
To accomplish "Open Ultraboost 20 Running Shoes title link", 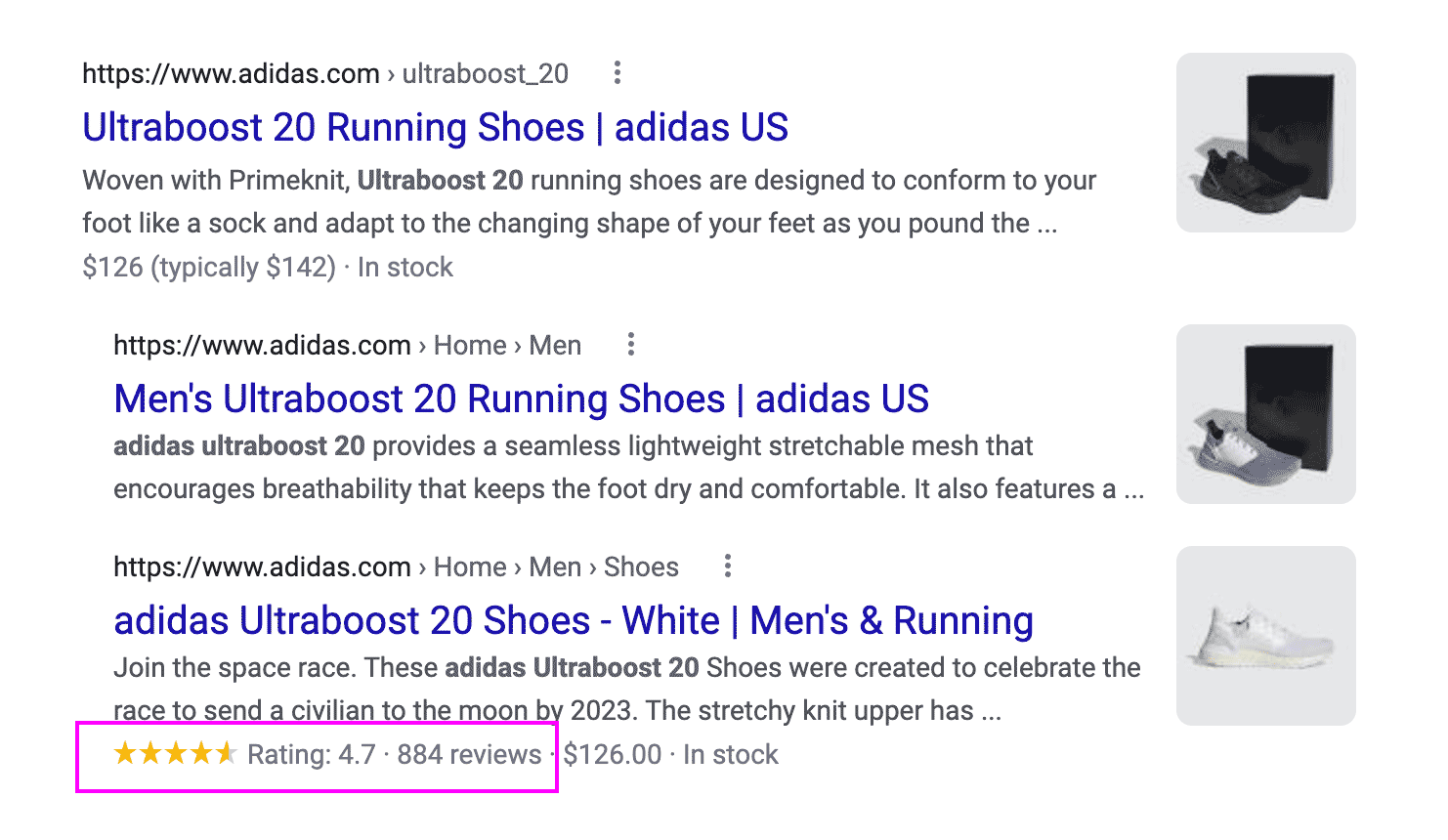I will 435,128.
